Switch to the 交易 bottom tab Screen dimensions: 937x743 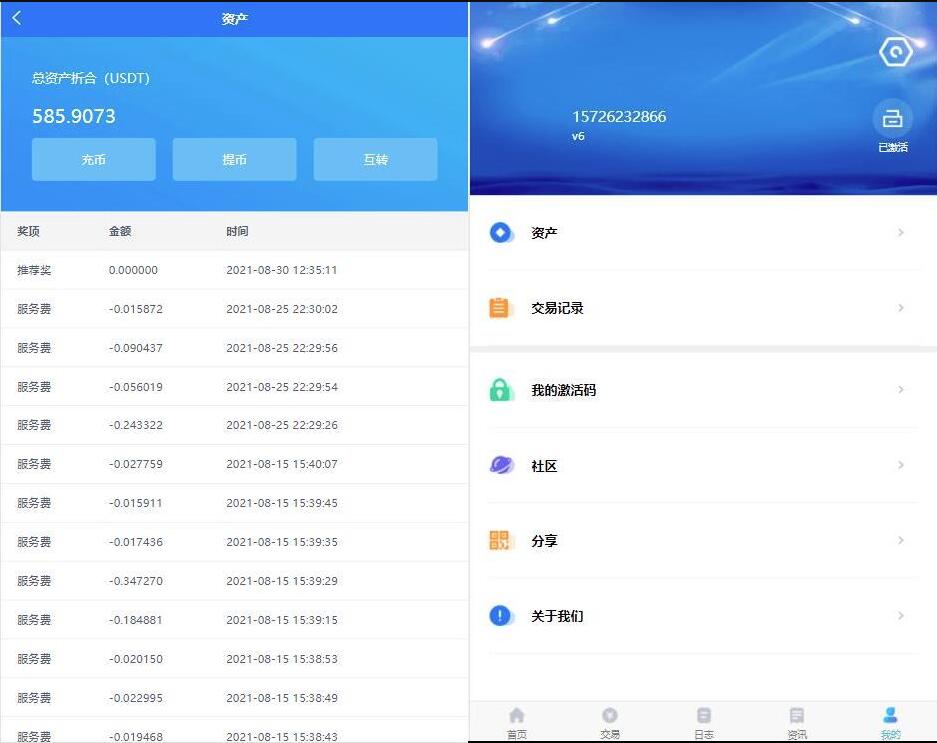[610, 722]
